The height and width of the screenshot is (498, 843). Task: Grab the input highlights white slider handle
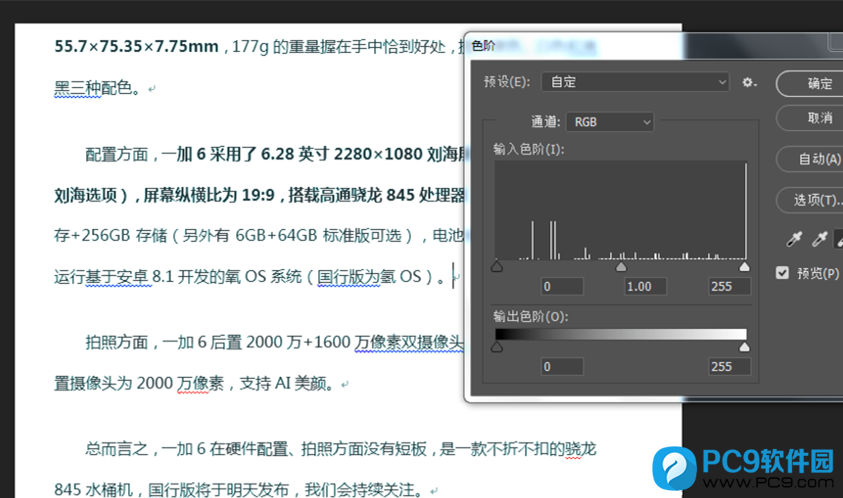pyautogui.click(x=744, y=267)
